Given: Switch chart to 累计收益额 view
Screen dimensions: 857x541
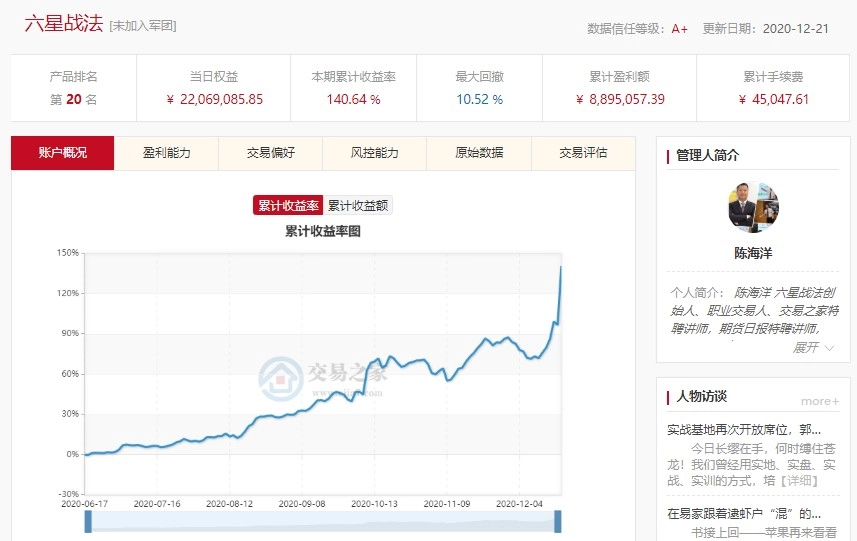Looking at the screenshot, I should (358, 205).
